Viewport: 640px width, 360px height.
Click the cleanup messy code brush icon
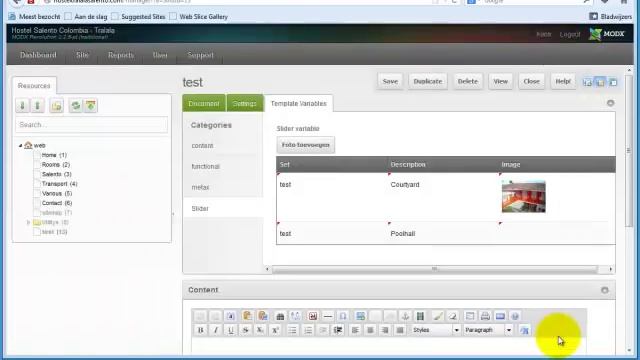click(438, 316)
